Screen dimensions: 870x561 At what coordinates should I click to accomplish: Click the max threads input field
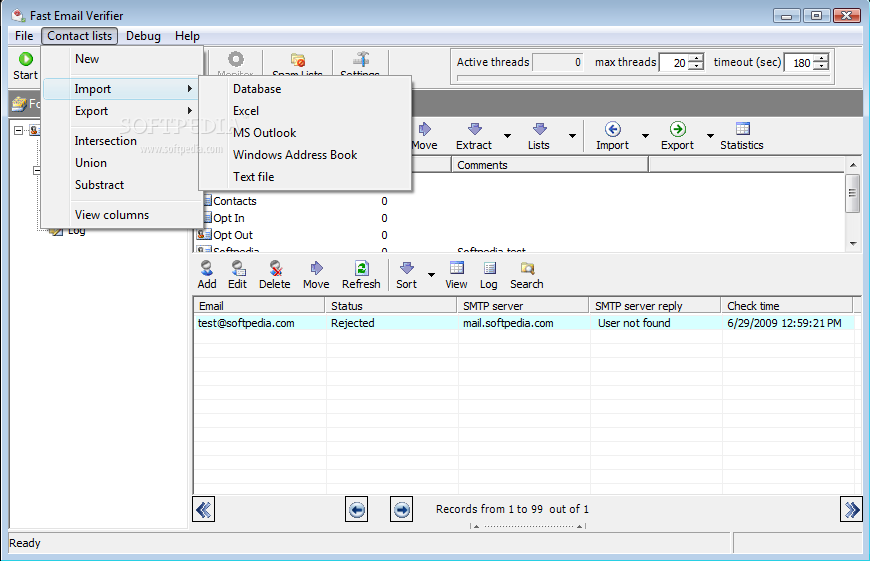tap(674, 62)
